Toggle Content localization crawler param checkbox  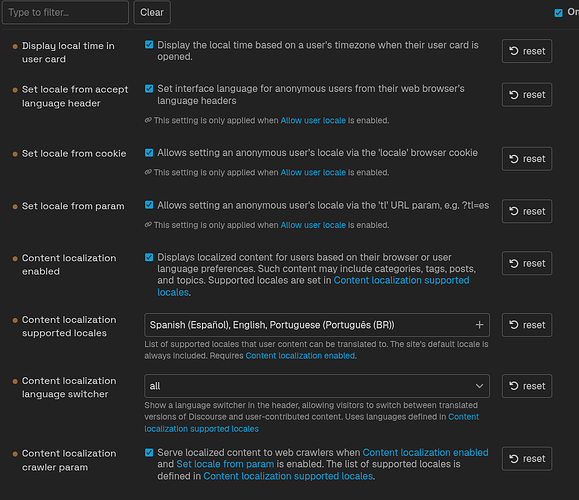coord(149,452)
